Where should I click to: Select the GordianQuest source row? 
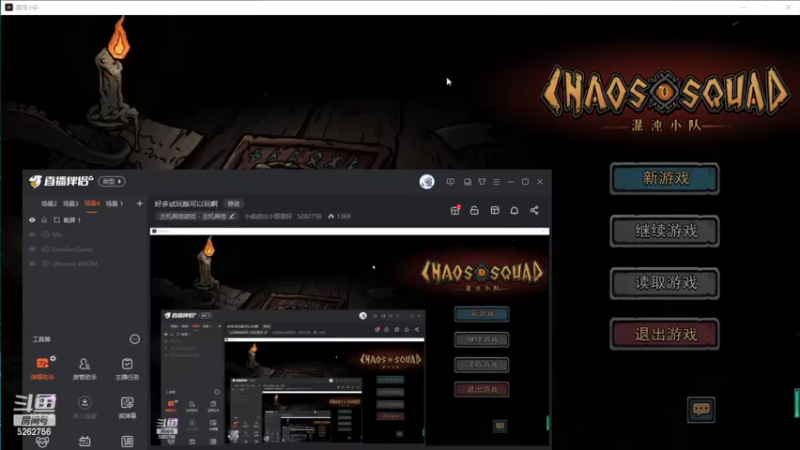[86, 249]
